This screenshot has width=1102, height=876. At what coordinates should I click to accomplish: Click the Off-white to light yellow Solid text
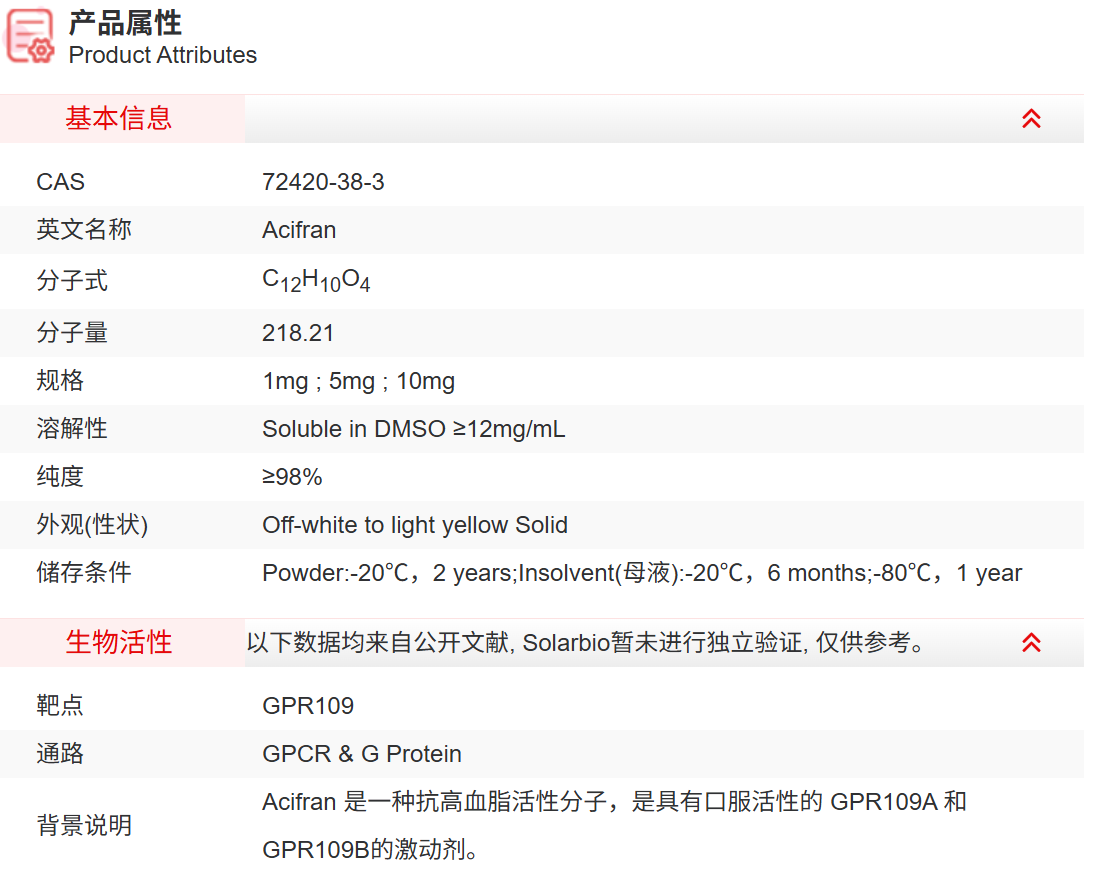point(414,525)
